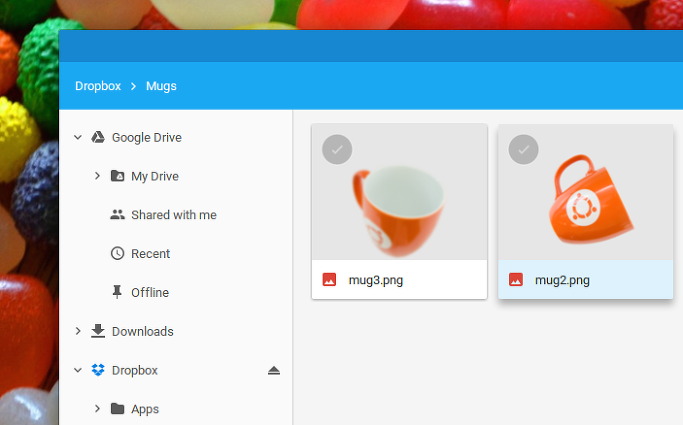Go to Dropbox in the breadcrumb
The width and height of the screenshot is (683, 425).
98,86
